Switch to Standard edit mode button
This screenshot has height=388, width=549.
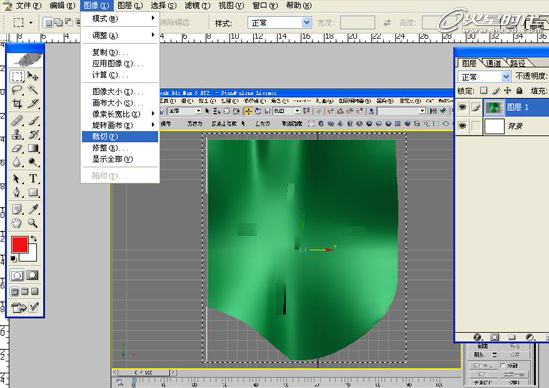[x=17, y=276]
